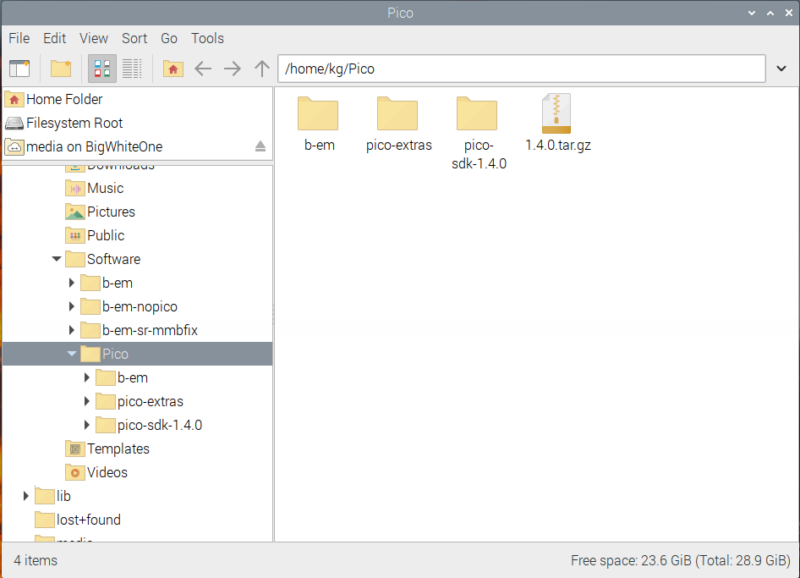Eject media on BigWhiteOne

coord(260,147)
